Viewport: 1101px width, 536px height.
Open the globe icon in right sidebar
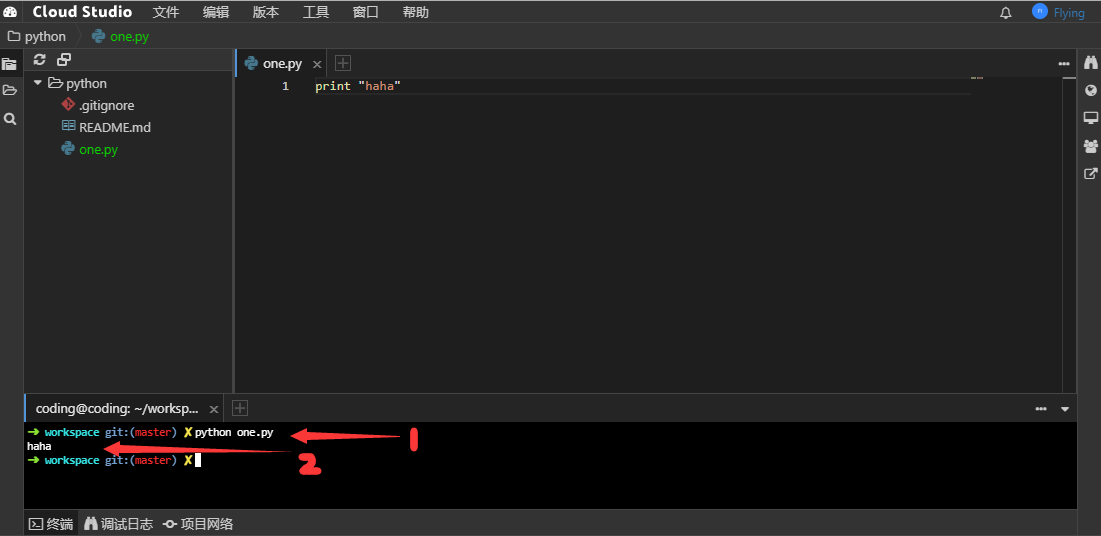[x=1090, y=90]
